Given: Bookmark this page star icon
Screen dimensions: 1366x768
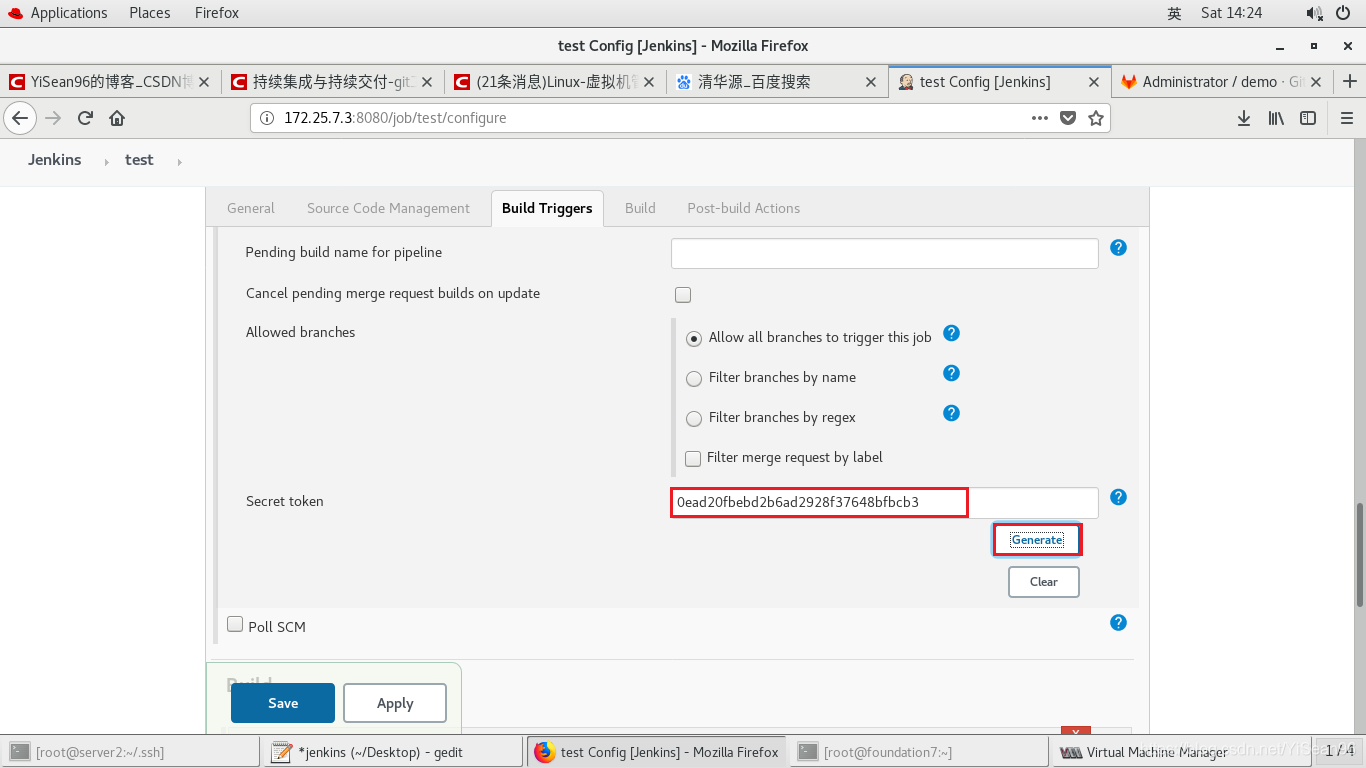Looking at the screenshot, I should [1096, 118].
